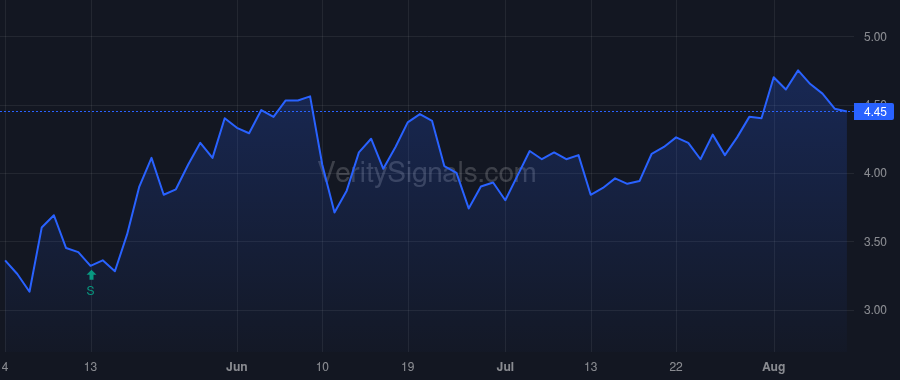Select the 3.00 price axis label
The height and width of the screenshot is (380, 900).
875,310
